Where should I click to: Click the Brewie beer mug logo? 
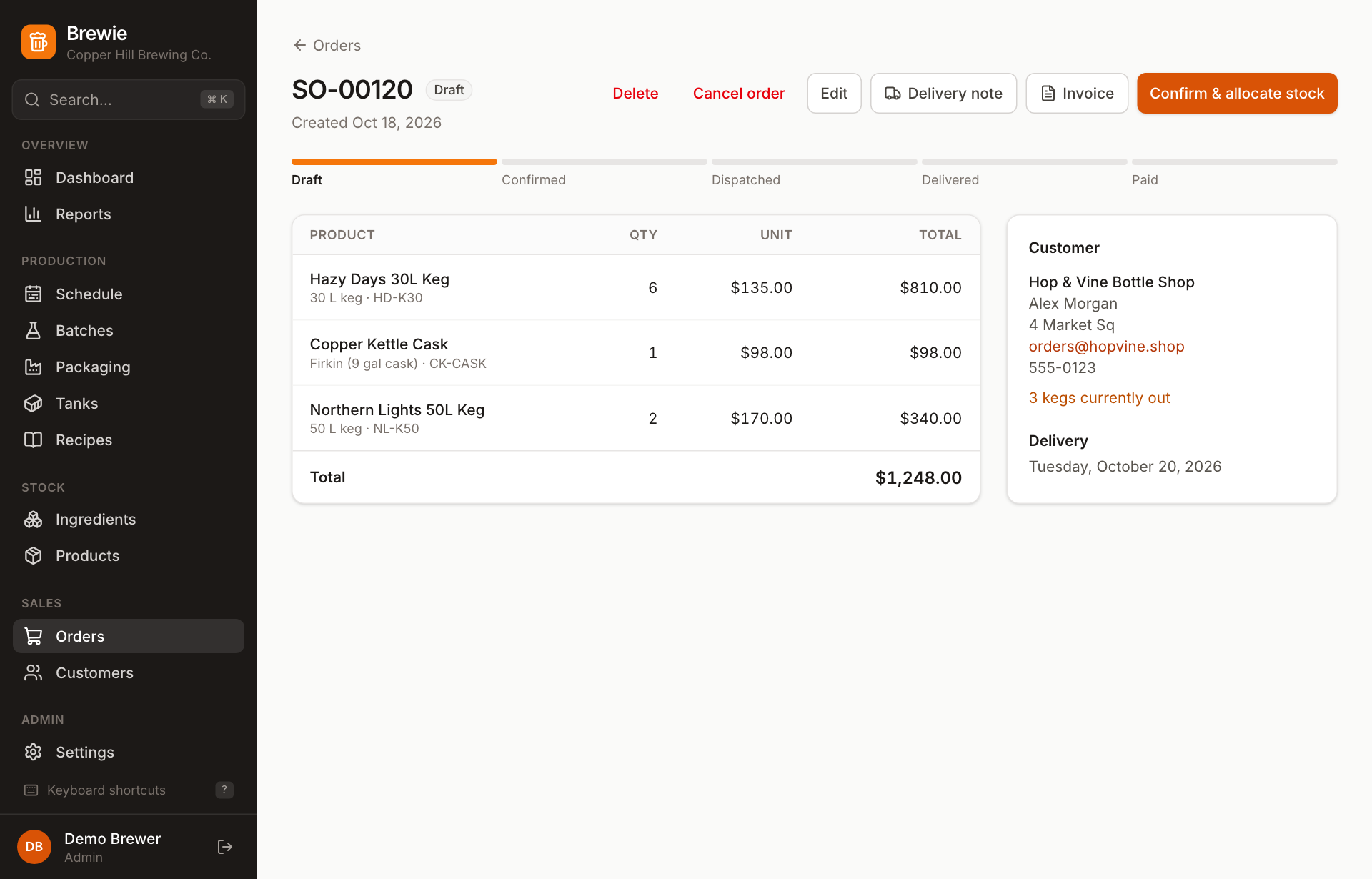[x=39, y=42]
